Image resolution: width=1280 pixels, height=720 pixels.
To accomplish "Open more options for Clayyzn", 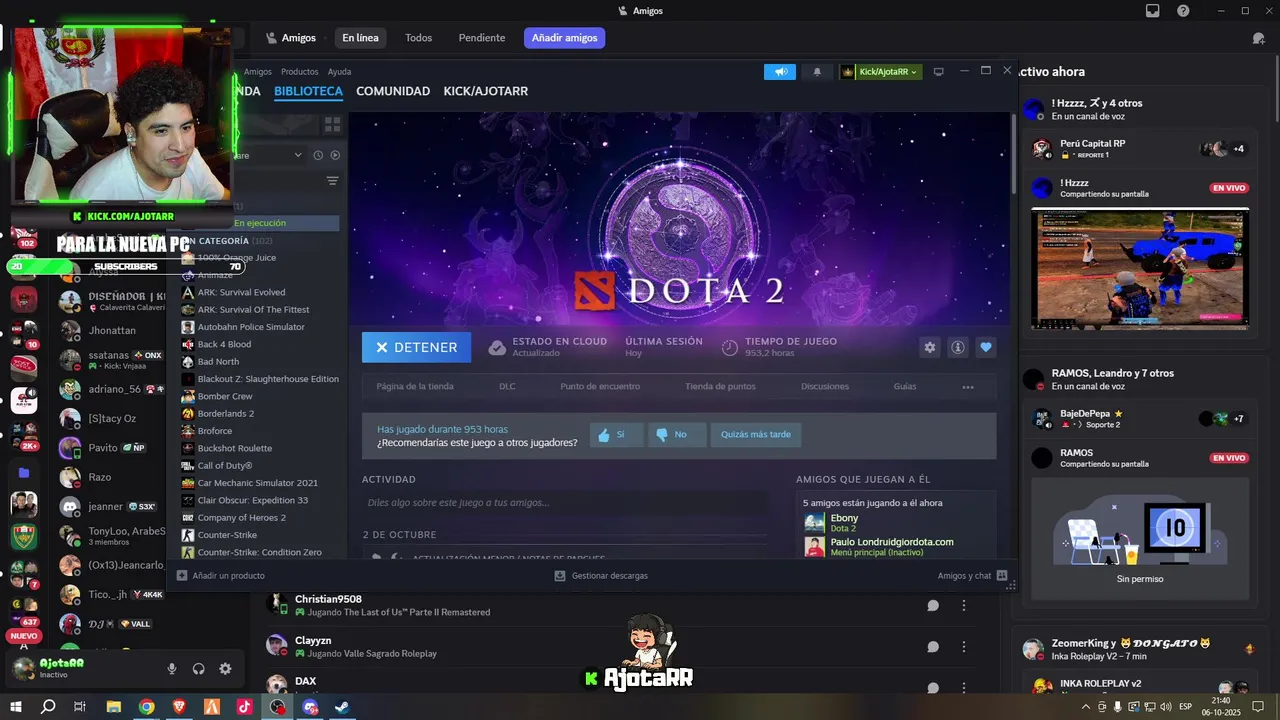I will point(964,647).
